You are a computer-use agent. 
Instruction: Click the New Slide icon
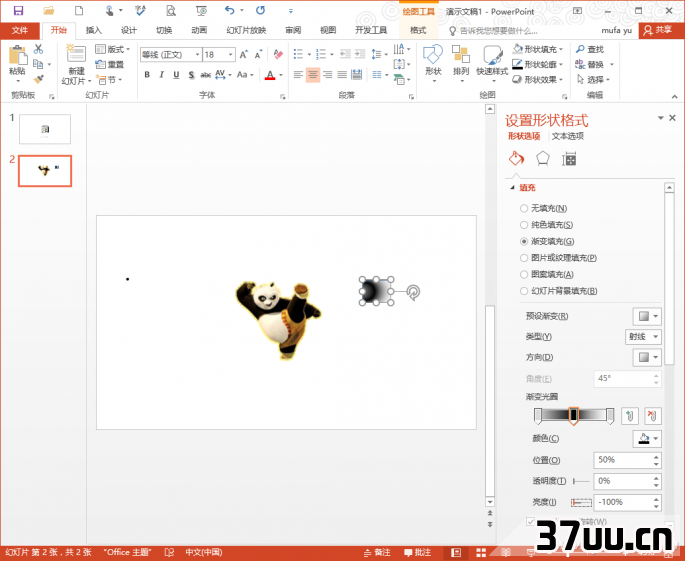76,54
